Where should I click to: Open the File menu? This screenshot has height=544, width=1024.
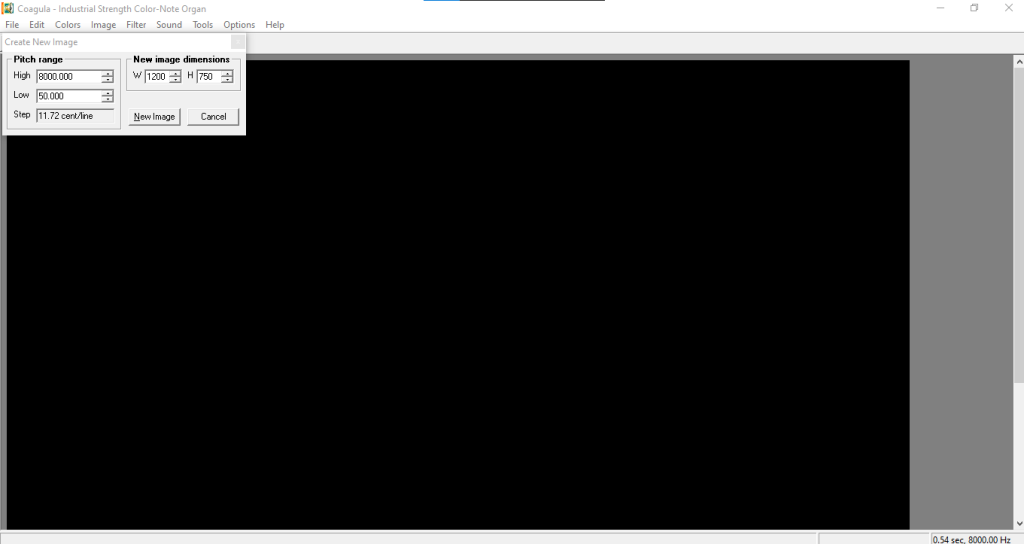(x=12, y=25)
